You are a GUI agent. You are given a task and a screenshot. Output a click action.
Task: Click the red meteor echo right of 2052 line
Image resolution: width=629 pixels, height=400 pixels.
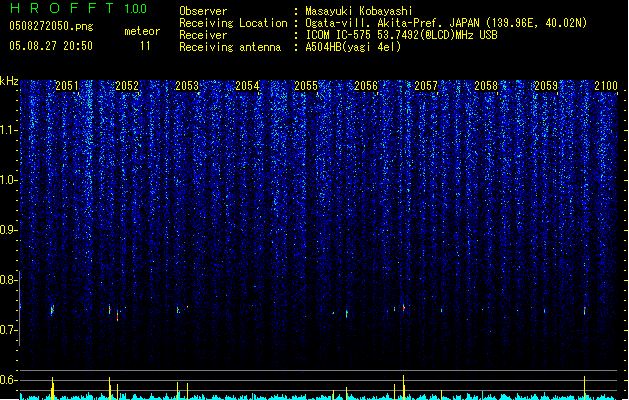tap(118, 316)
